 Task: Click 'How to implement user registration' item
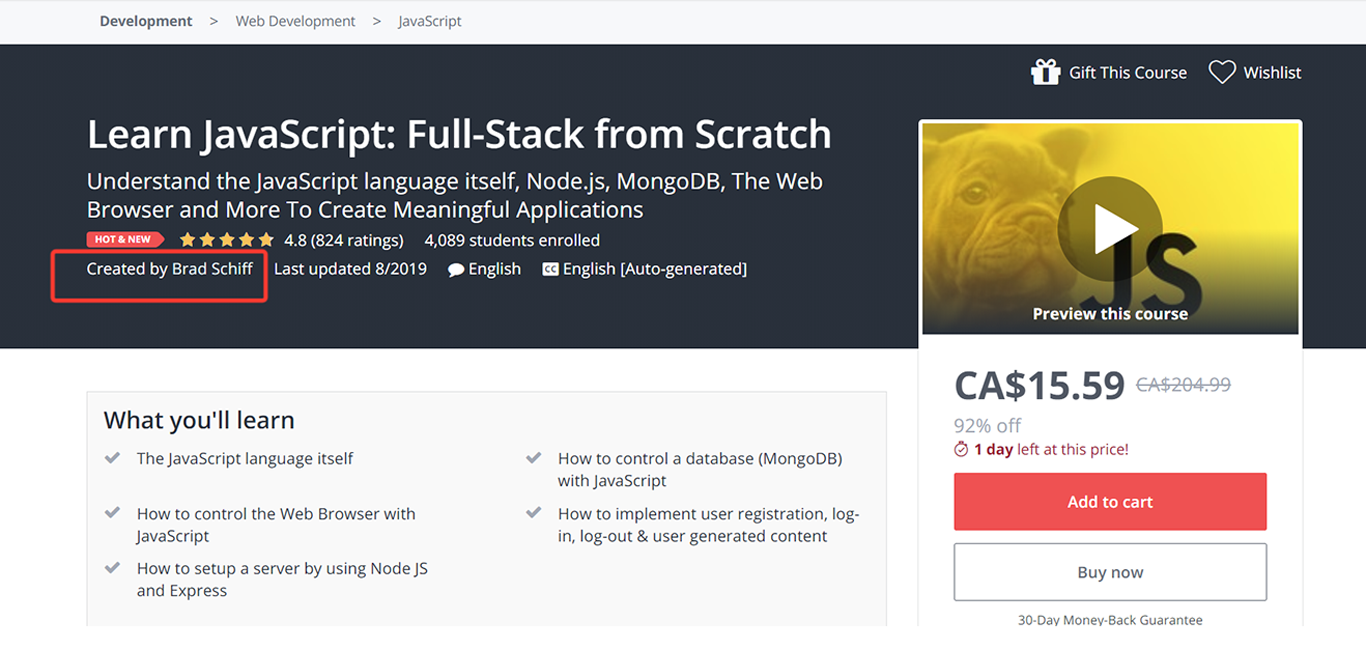(709, 525)
